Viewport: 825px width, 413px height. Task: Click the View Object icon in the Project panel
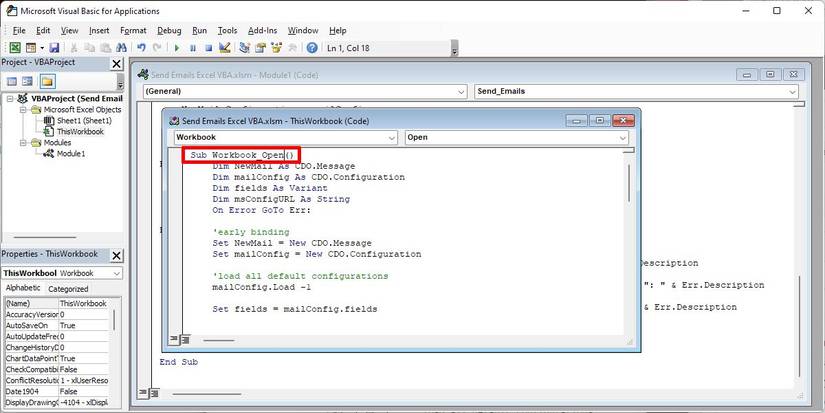(x=27, y=82)
